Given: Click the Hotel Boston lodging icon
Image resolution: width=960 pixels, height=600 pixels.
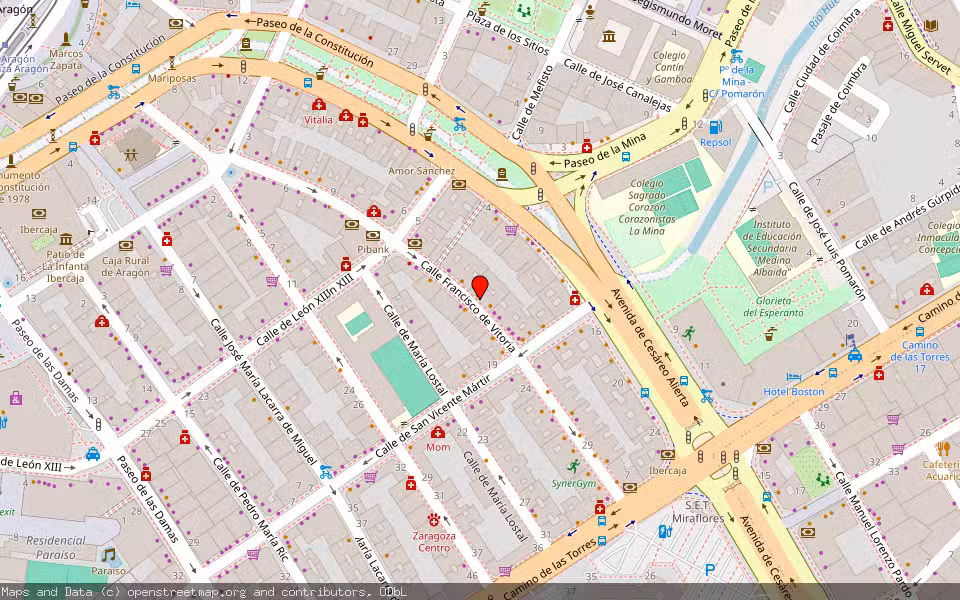Looking at the screenshot, I should click(793, 376).
